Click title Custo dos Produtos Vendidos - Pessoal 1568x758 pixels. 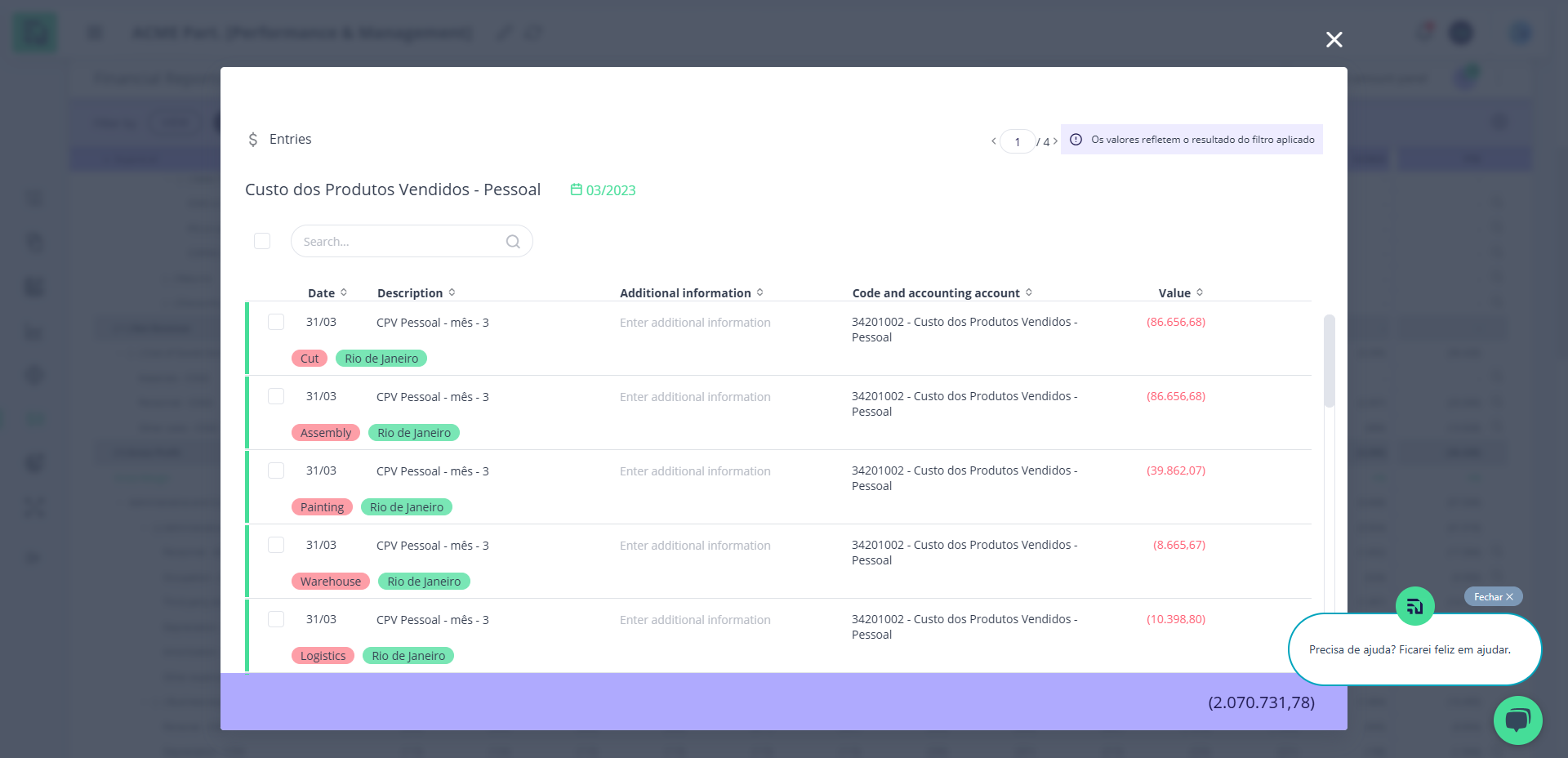click(393, 189)
